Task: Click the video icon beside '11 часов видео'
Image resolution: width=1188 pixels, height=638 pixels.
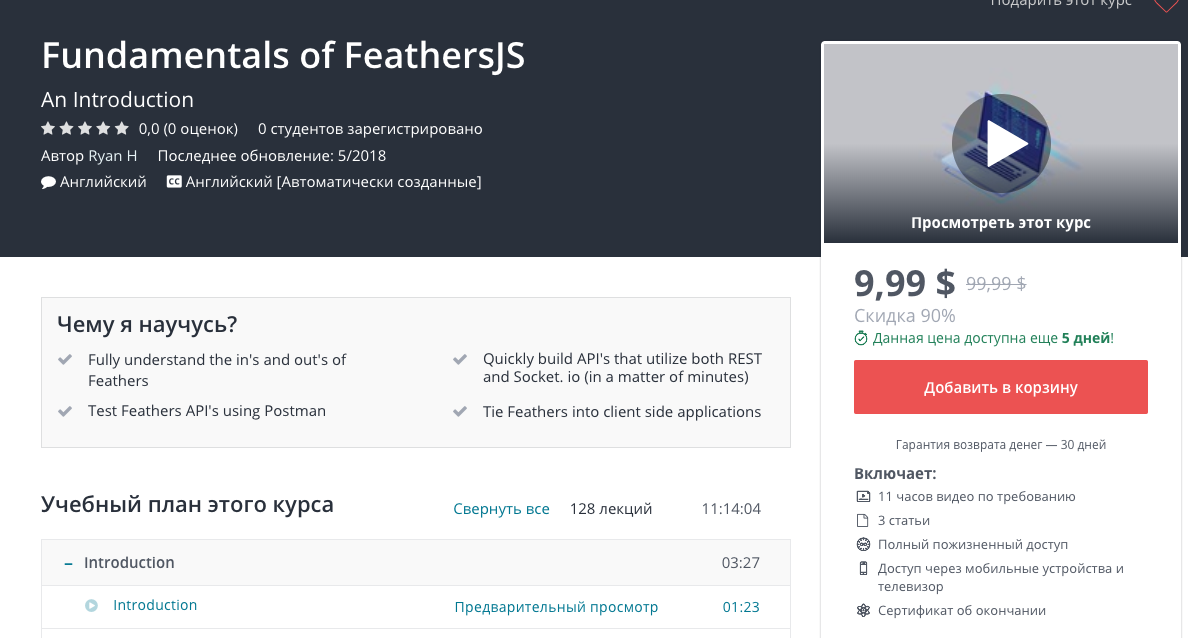Action: [864, 496]
